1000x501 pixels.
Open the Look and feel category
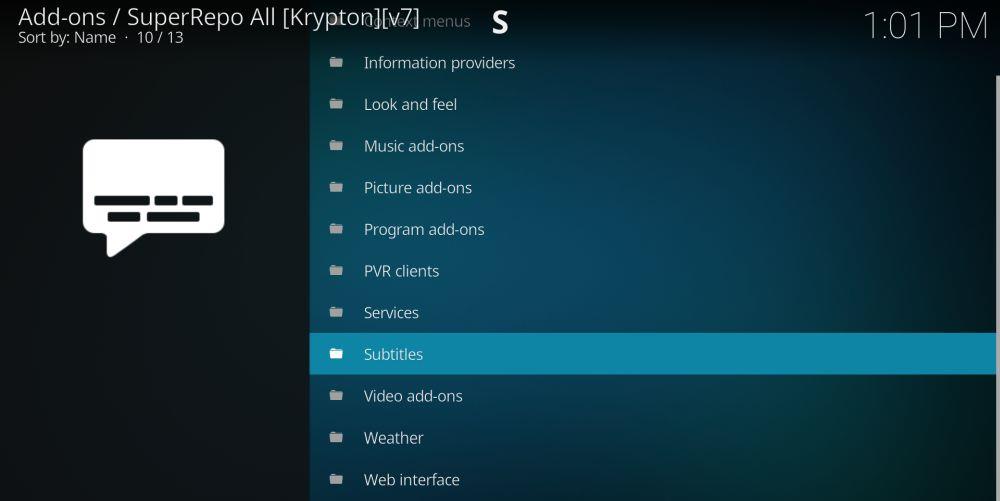click(x=652, y=104)
